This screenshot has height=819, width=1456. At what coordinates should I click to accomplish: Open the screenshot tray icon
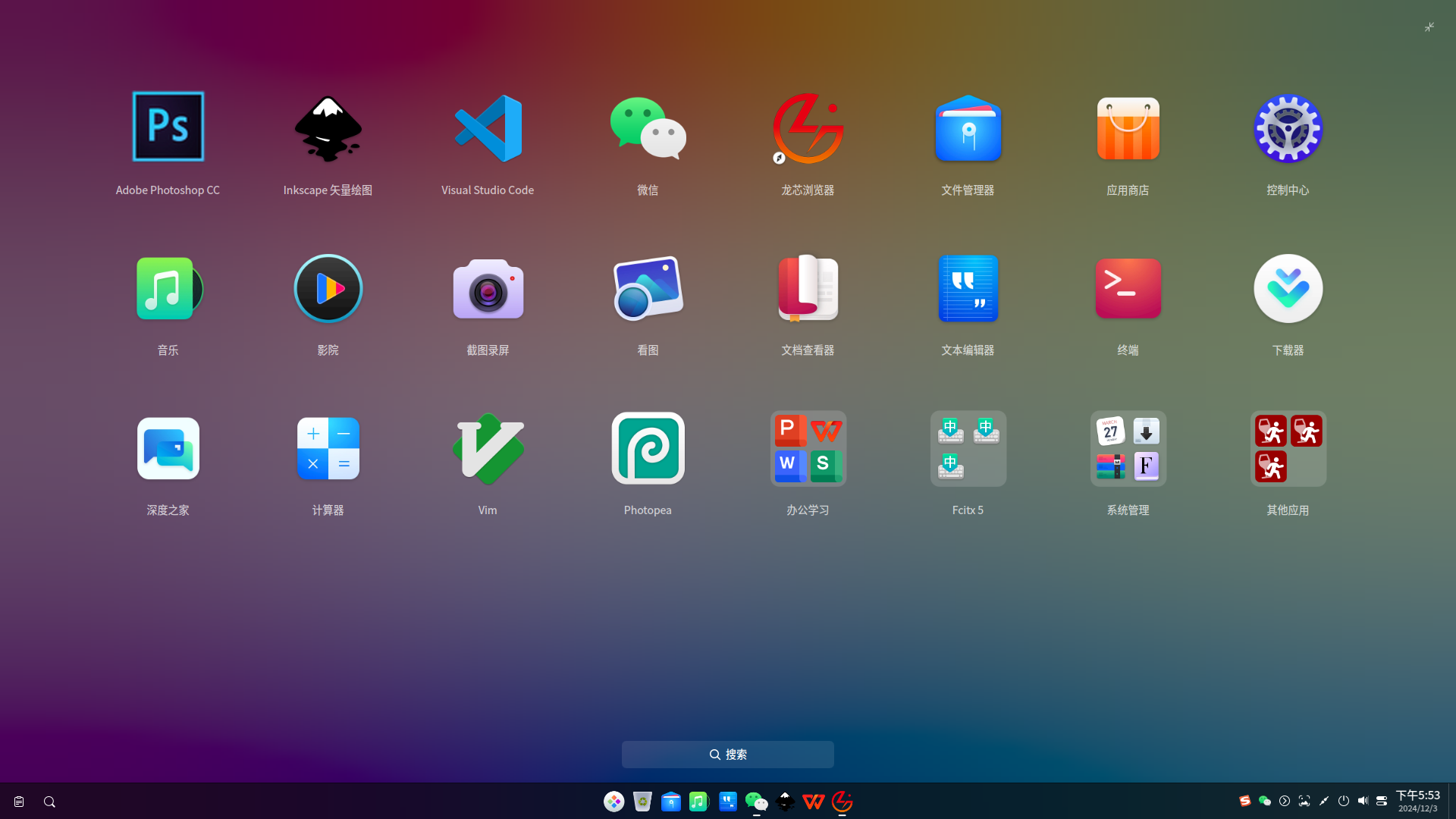point(1304,801)
